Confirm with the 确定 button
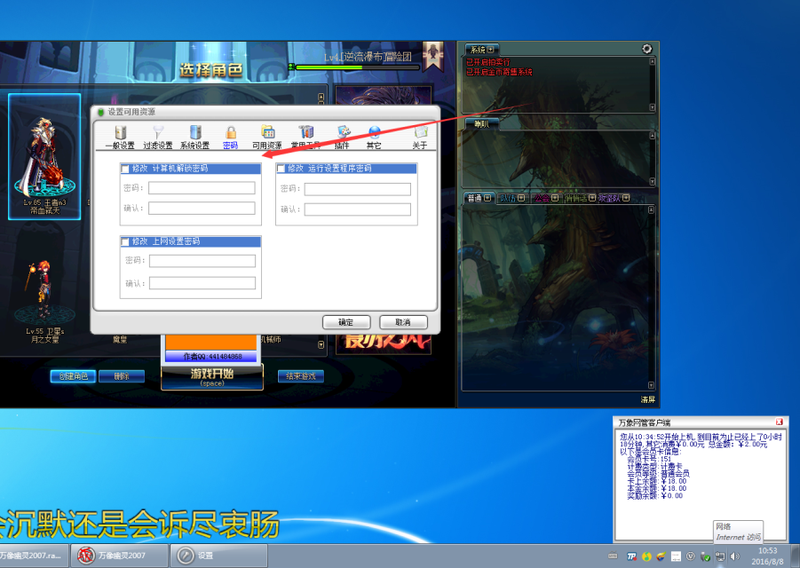Image resolution: width=800 pixels, height=568 pixels. (x=346, y=322)
